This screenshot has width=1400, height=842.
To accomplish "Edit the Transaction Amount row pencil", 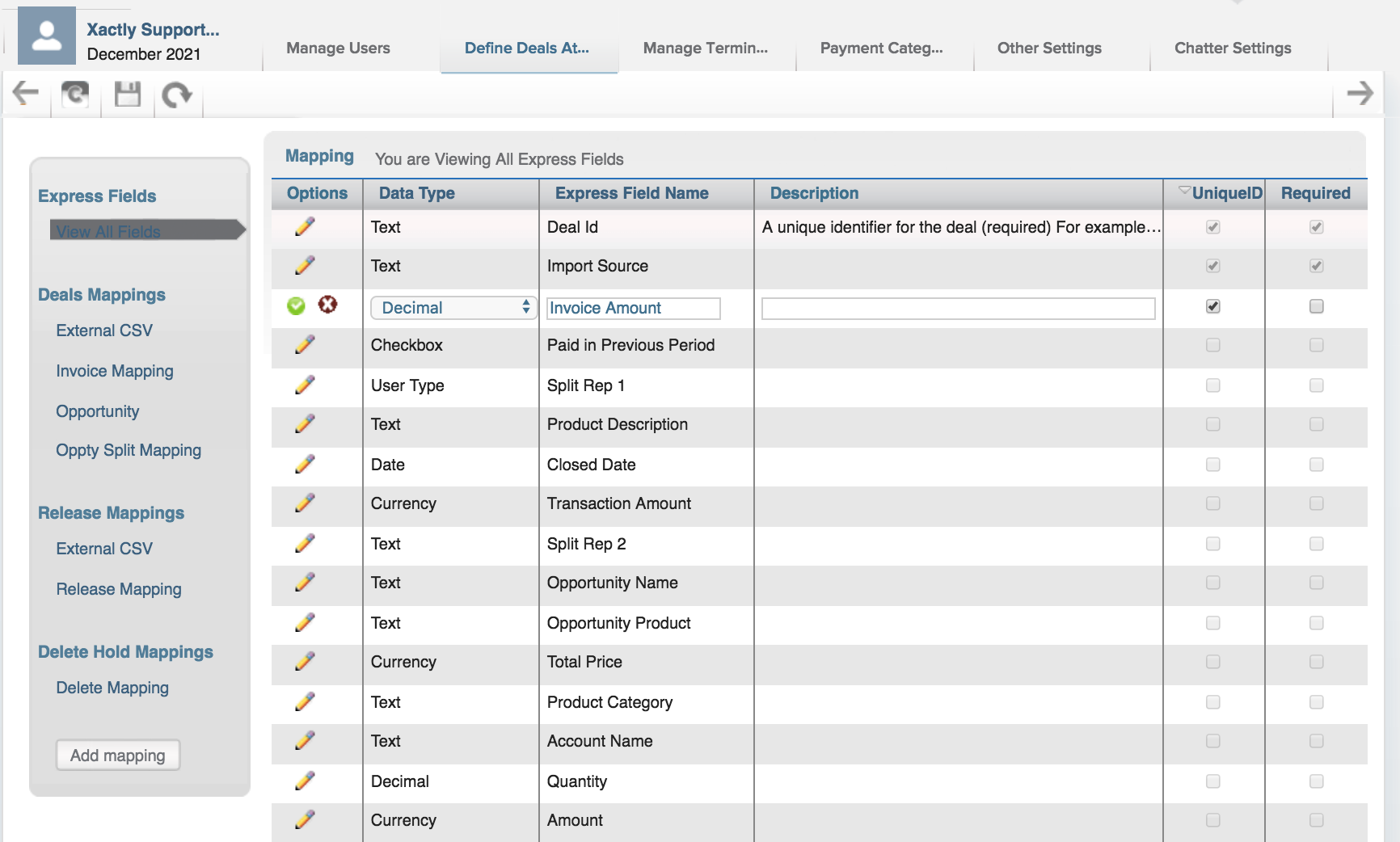I will point(305,503).
